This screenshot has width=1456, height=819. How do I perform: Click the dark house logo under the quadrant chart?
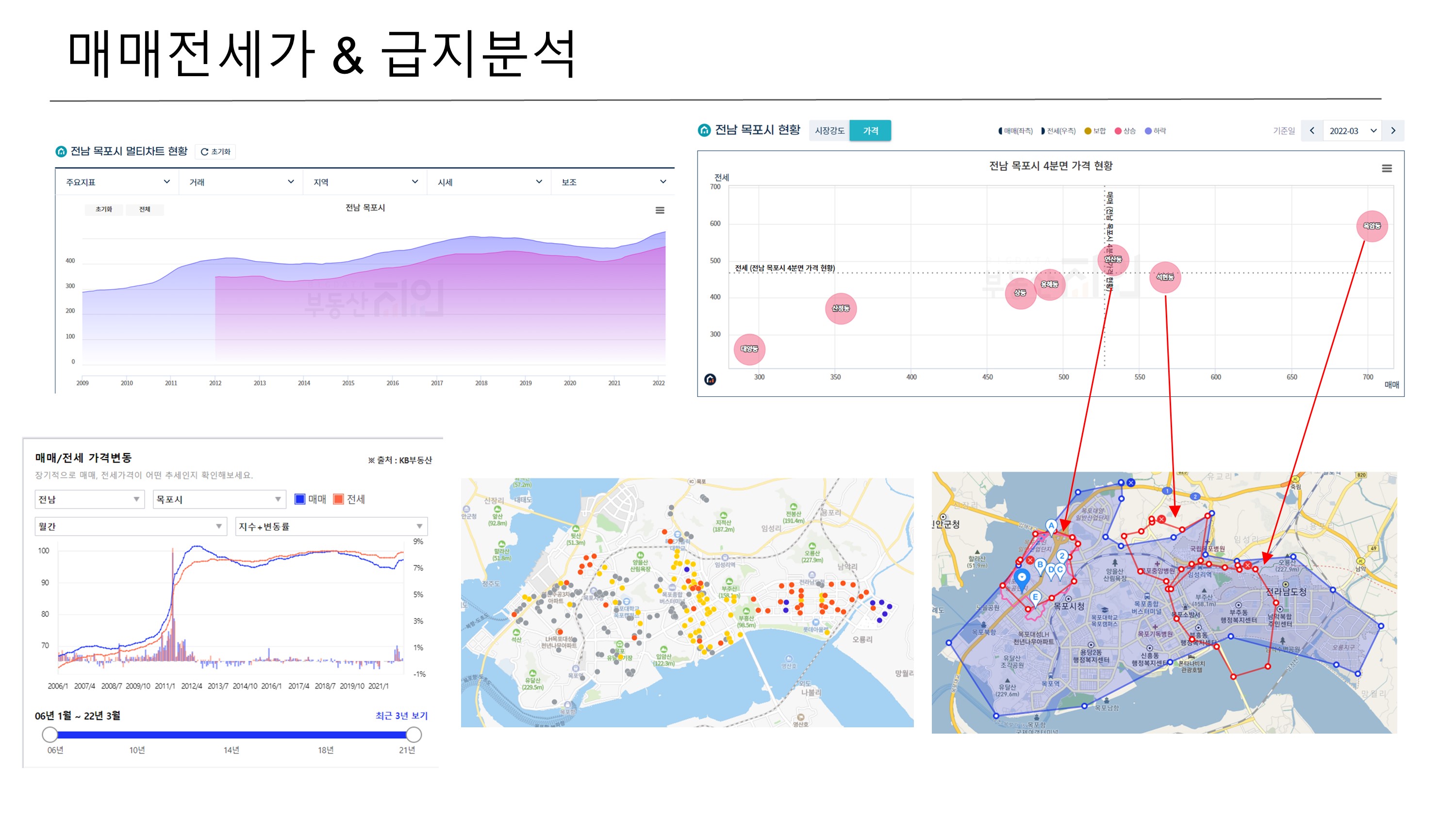tap(711, 379)
